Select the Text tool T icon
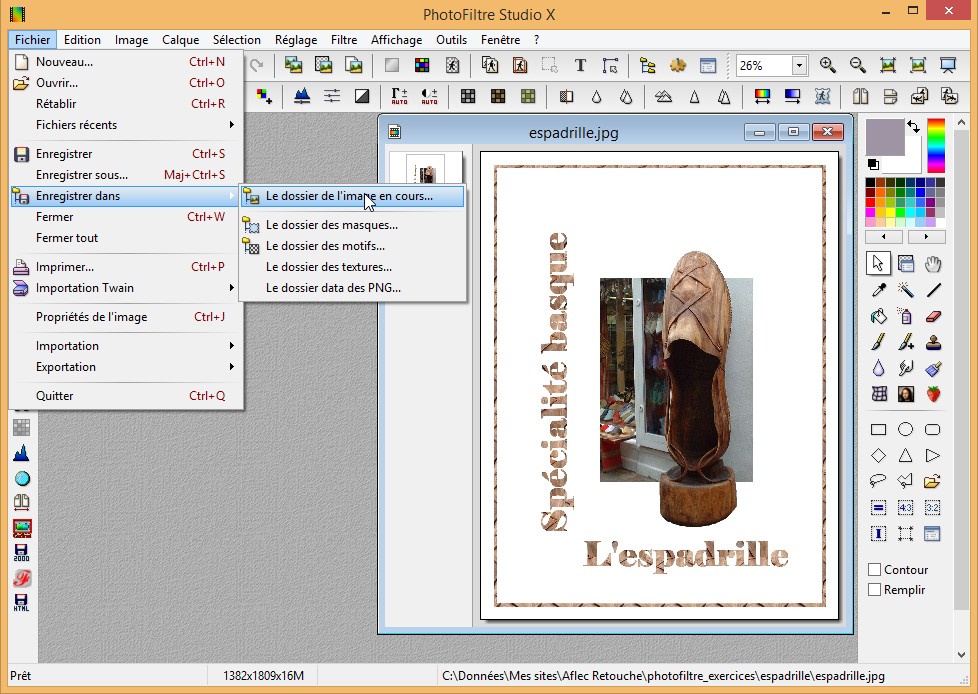This screenshot has width=978, height=694. click(x=580, y=65)
